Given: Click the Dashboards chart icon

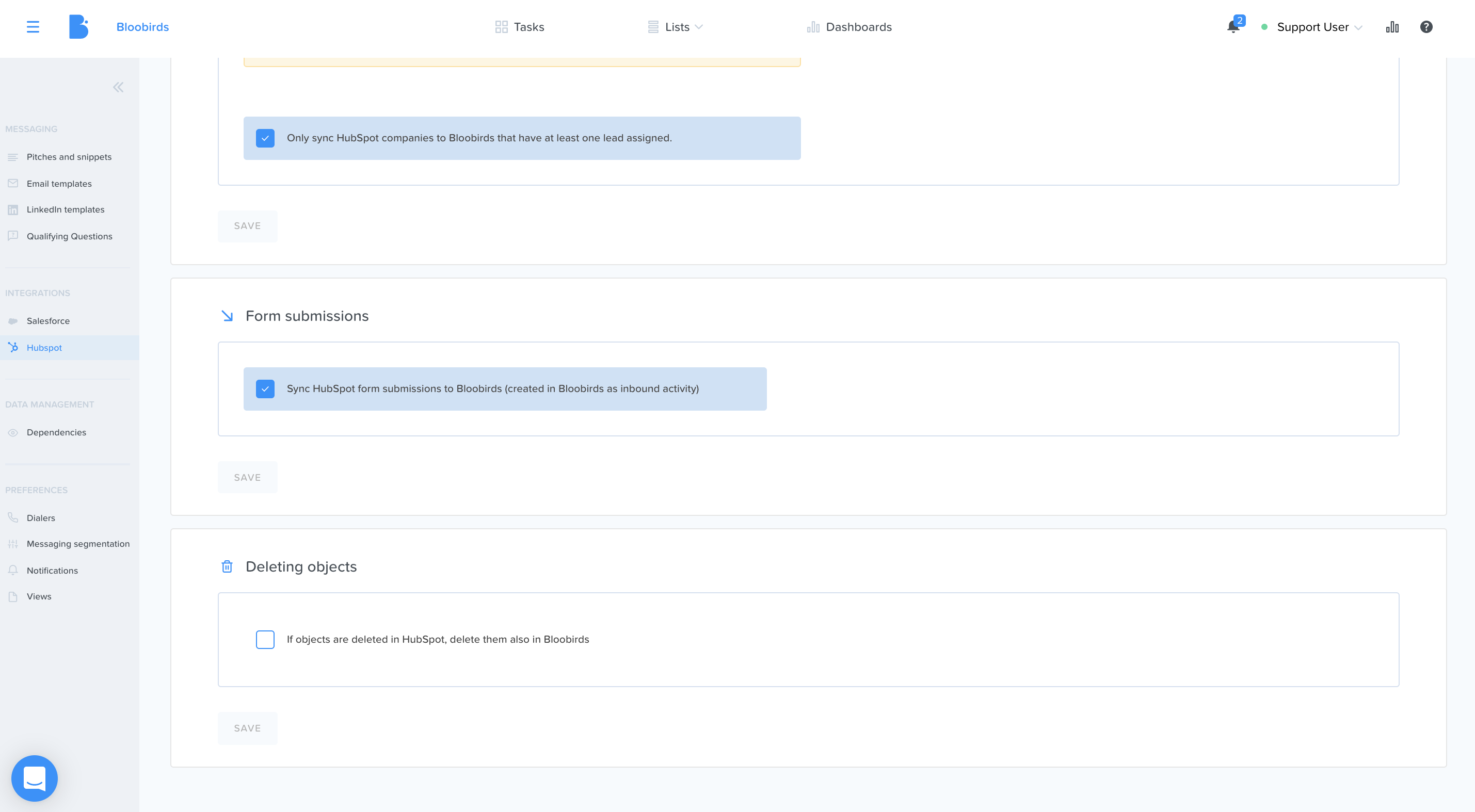Looking at the screenshot, I should (x=812, y=27).
